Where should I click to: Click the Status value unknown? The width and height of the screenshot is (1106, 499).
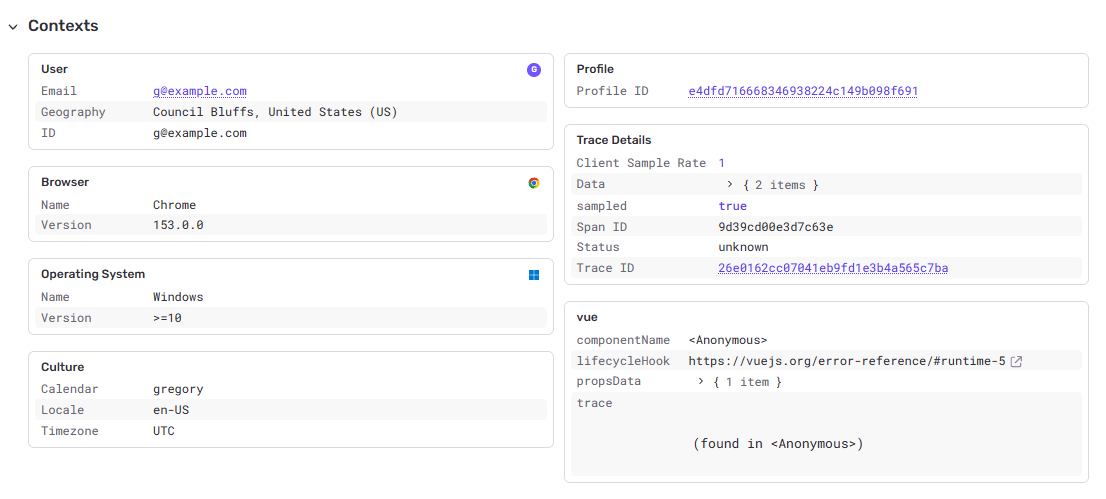point(743,248)
